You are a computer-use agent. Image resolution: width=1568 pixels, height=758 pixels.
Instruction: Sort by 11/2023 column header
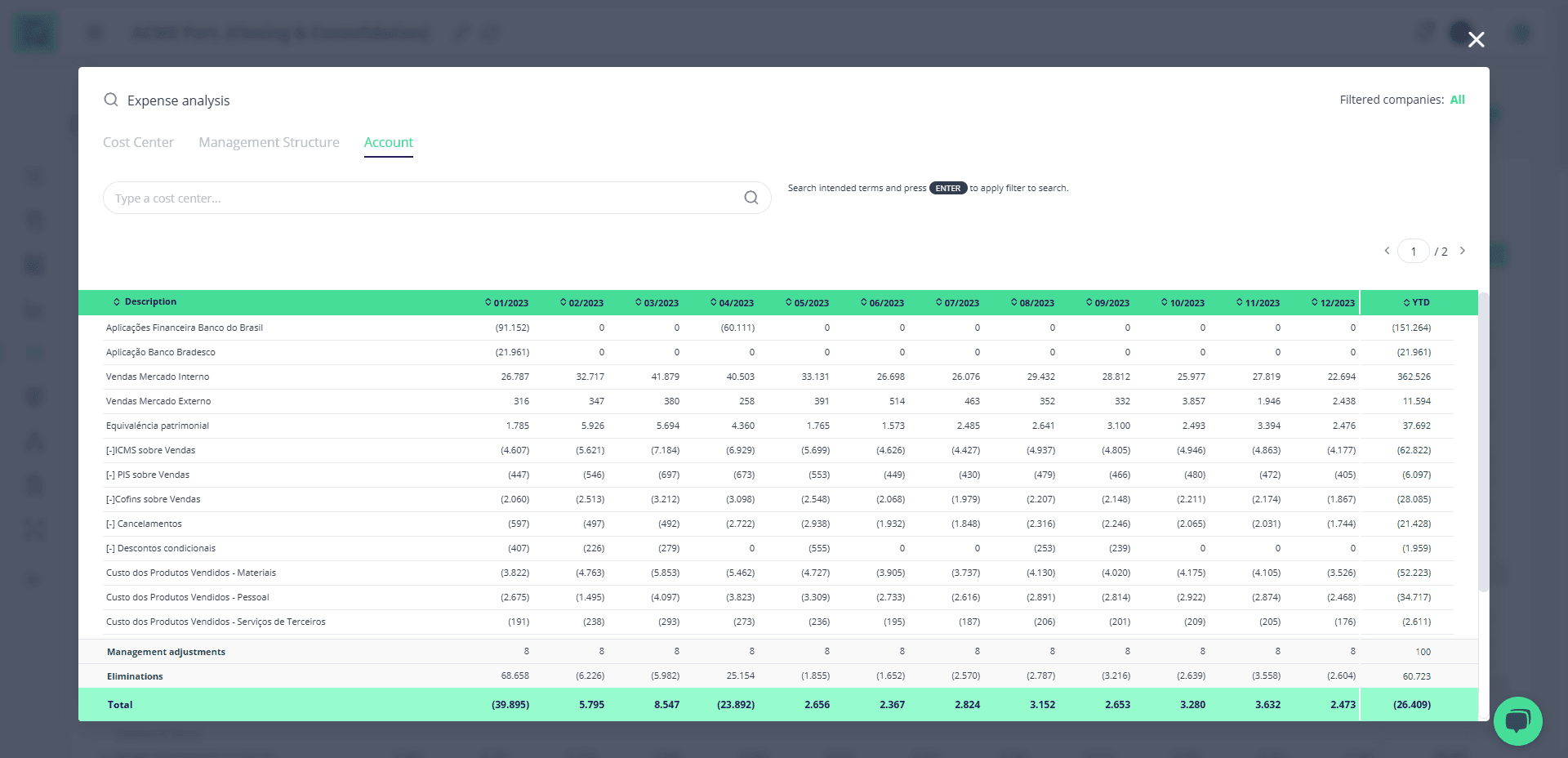(x=1258, y=302)
